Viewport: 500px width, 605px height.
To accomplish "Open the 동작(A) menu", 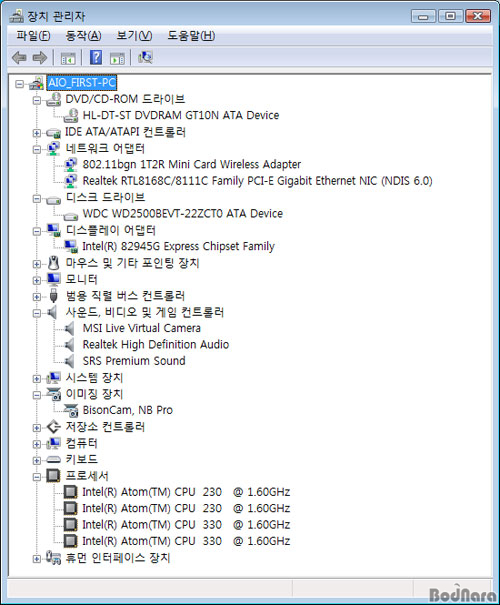I will 83,36.
